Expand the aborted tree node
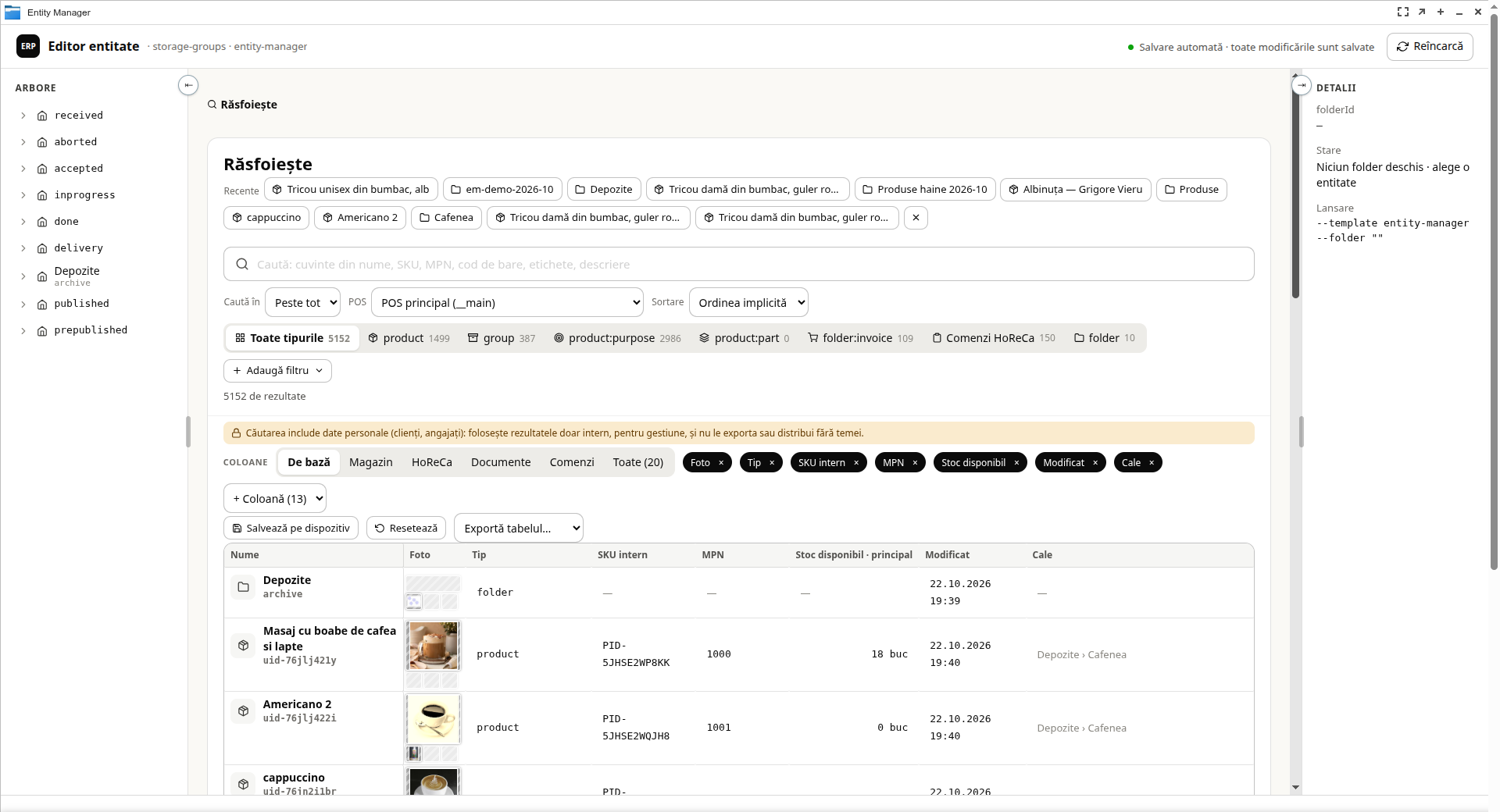1500x812 pixels. (23, 142)
